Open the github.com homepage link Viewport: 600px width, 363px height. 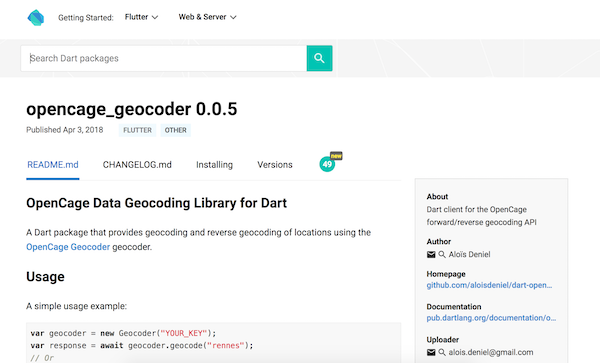[x=489, y=285]
